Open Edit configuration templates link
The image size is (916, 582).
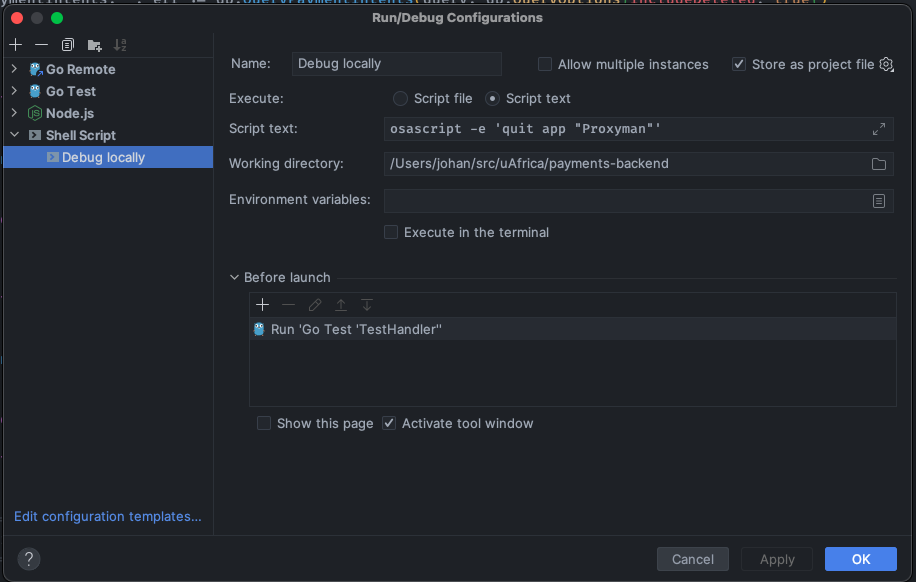tap(107, 517)
